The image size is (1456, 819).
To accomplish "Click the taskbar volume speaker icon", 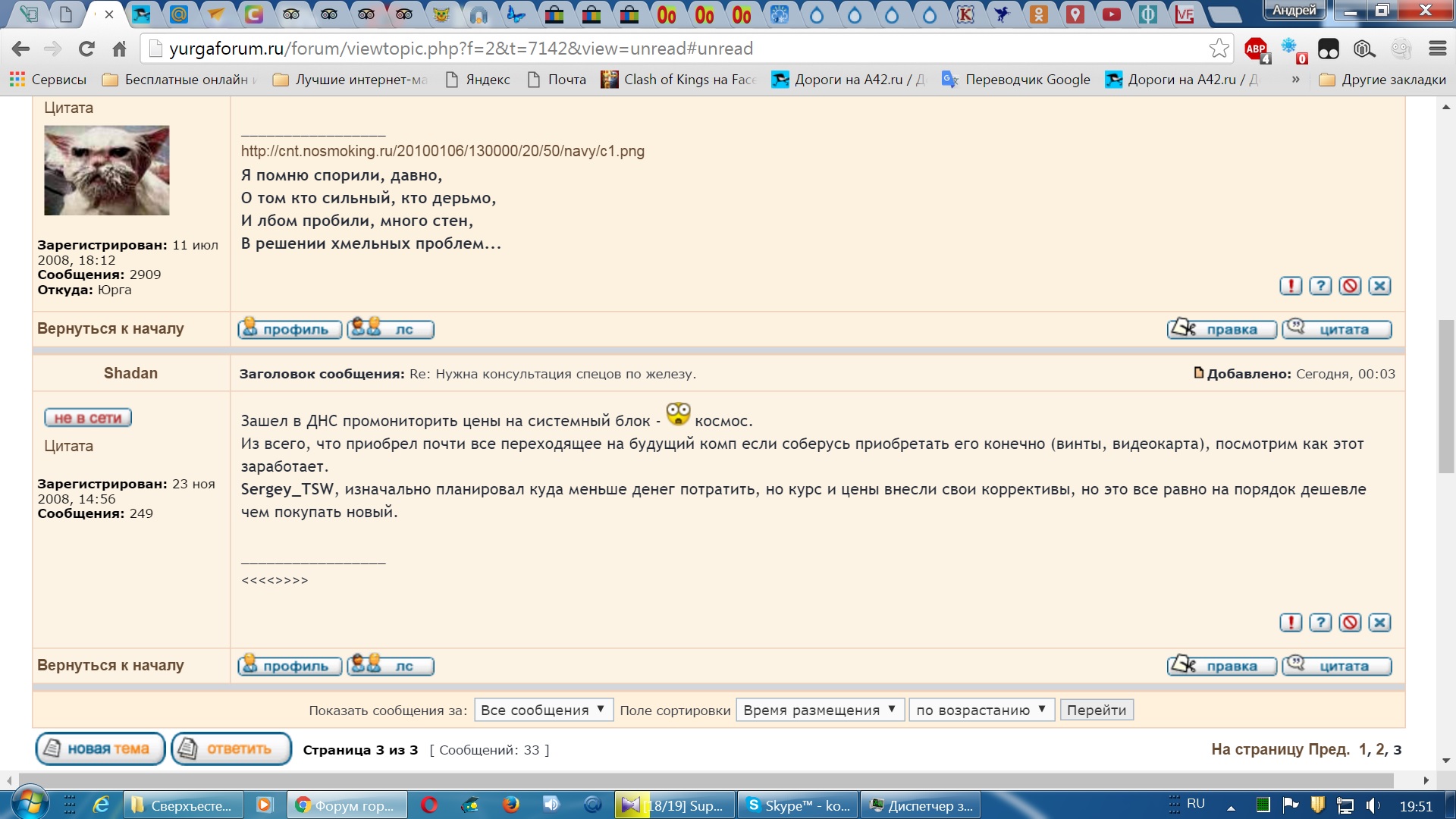I will coord(1373,805).
